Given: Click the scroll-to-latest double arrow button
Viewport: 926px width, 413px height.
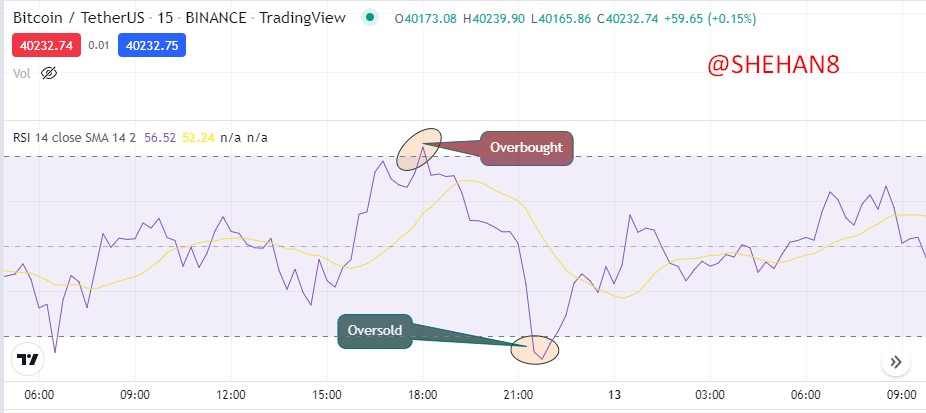Looking at the screenshot, I should pyautogui.click(x=896, y=362).
